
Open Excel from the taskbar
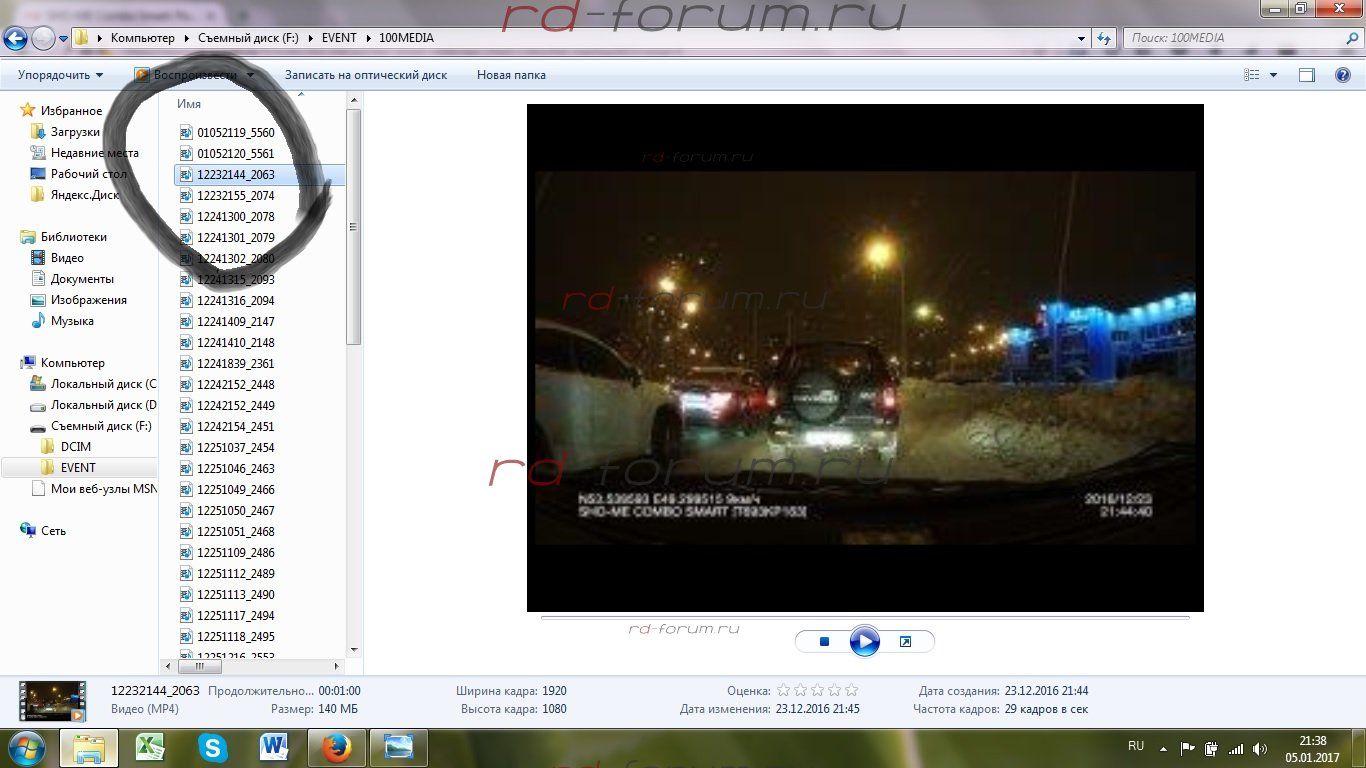point(150,748)
